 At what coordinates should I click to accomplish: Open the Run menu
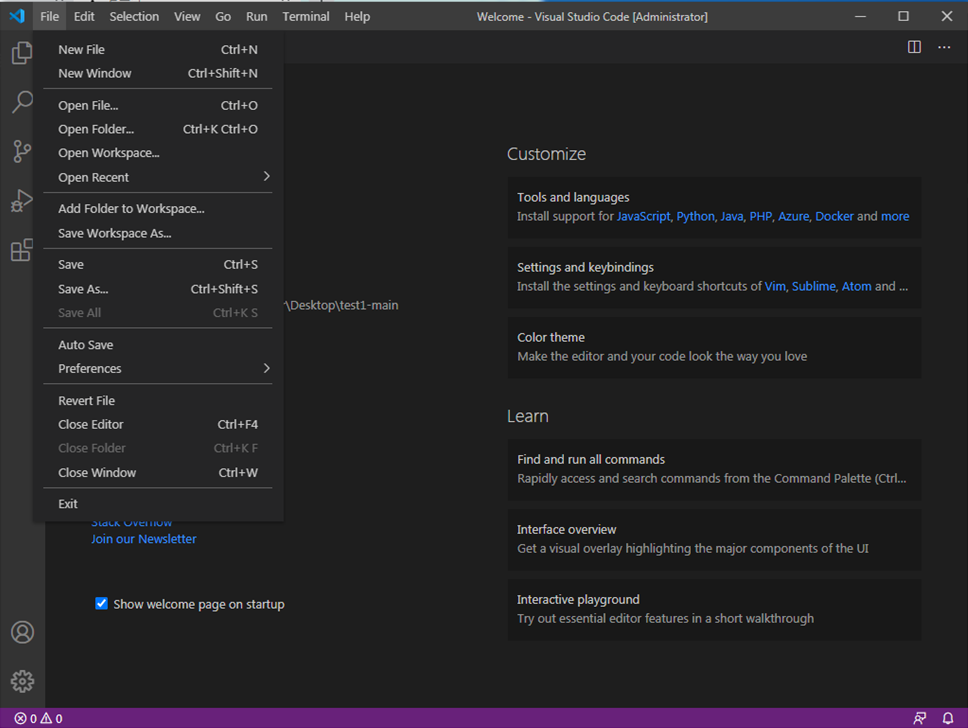click(257, 17)
